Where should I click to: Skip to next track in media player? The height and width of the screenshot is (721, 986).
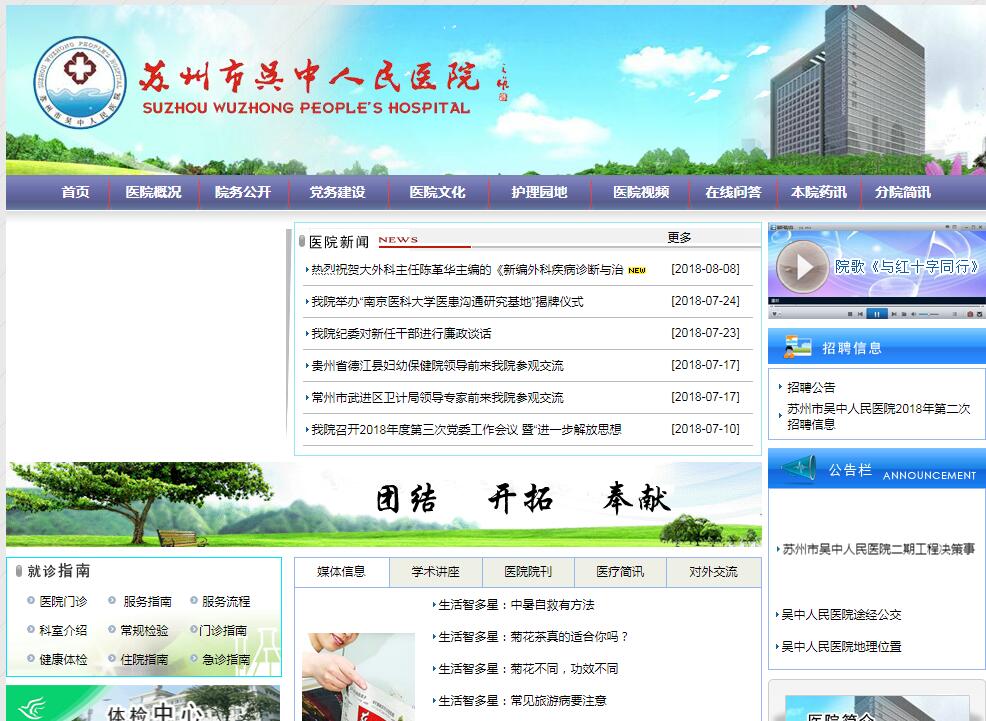894,314
